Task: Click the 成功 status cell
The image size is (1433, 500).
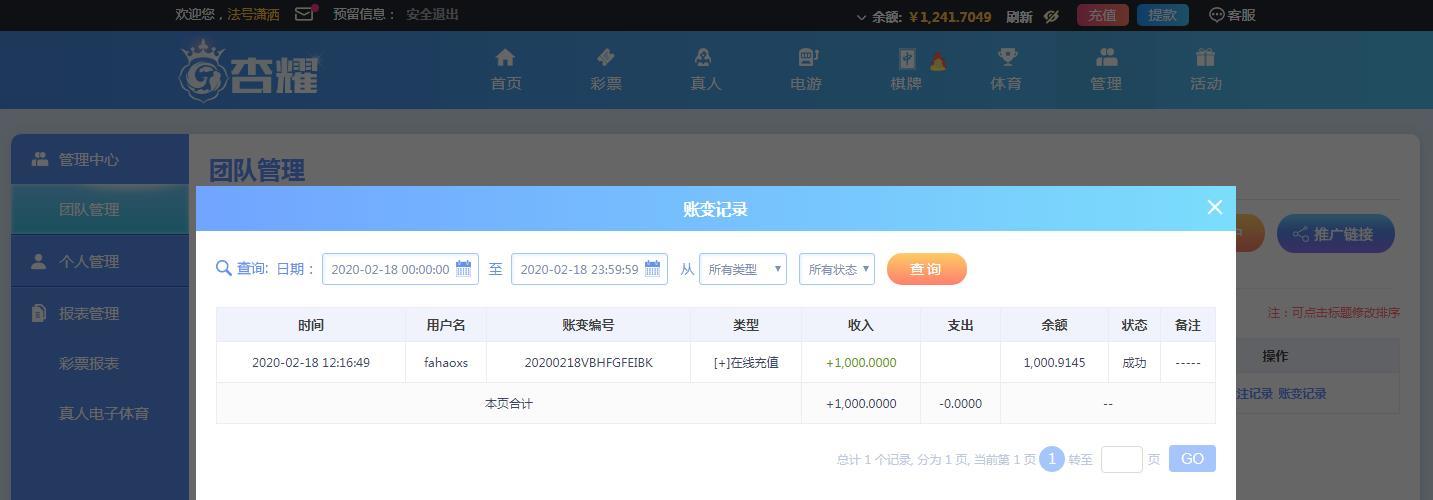Action: [x=1134, y=363]
